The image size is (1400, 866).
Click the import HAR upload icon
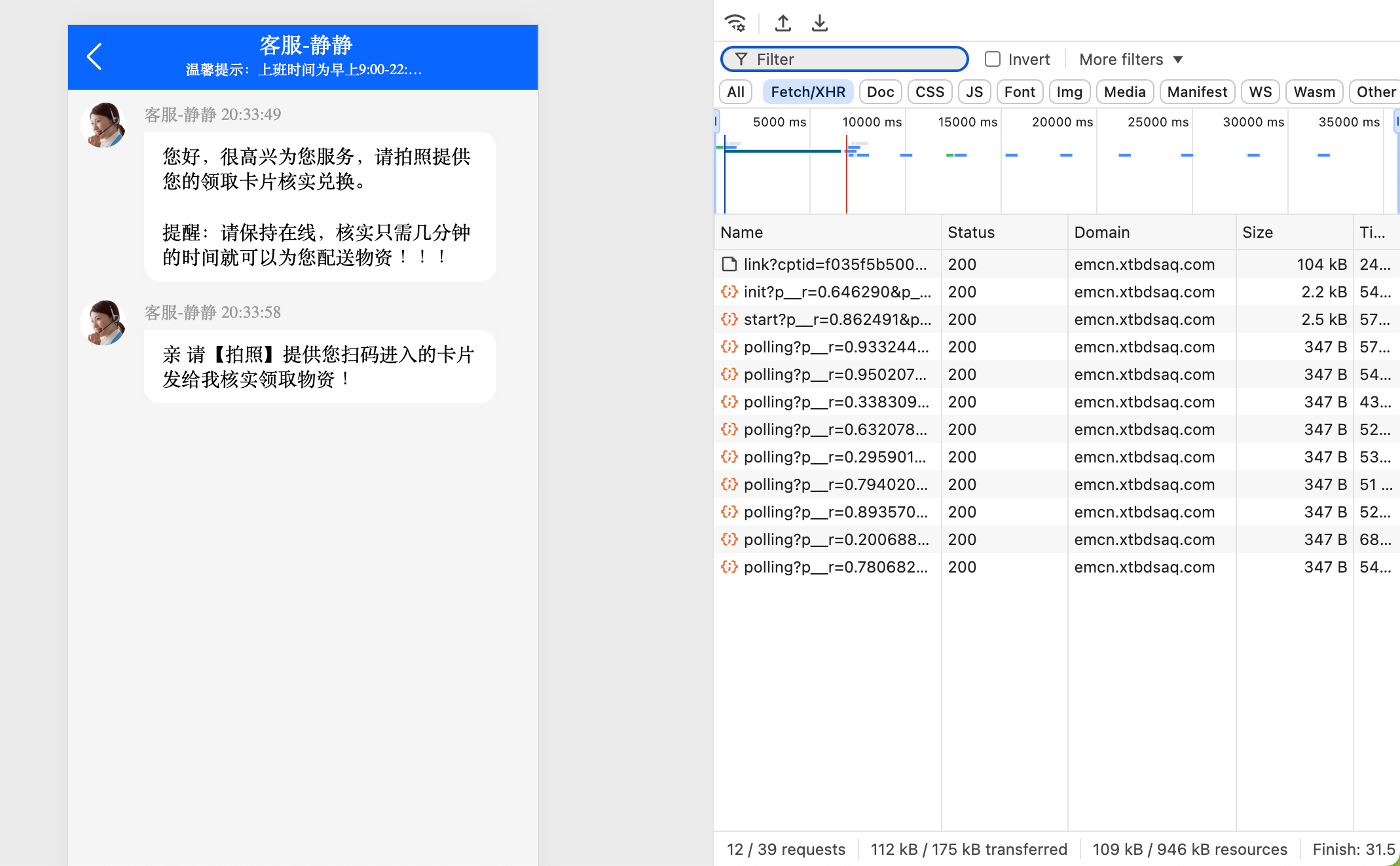783,23
